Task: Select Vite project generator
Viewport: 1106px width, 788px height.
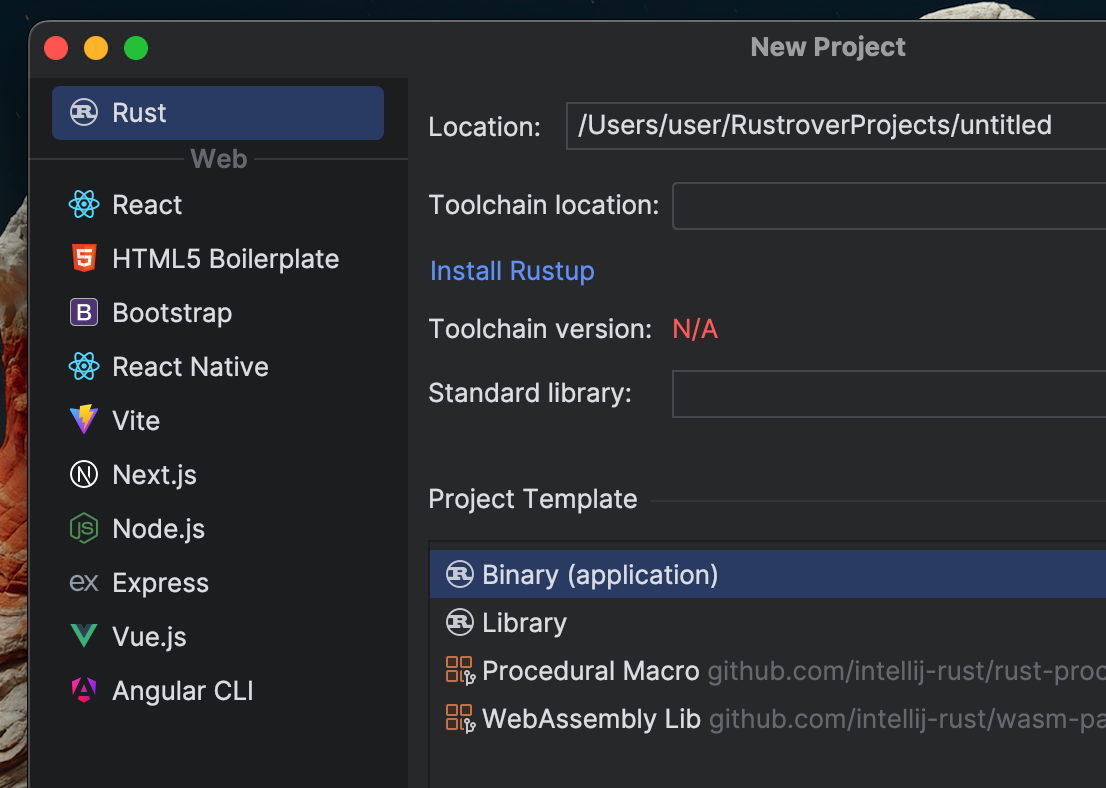Action: click(x=218, y=420)
